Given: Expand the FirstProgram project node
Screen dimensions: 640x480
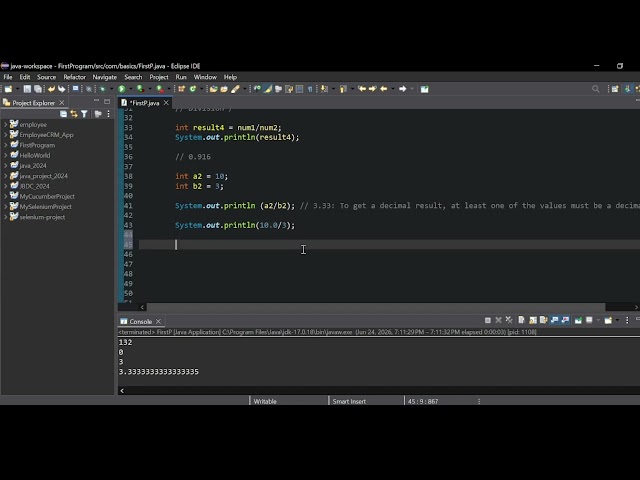Looking at the screenshot, I should click(6, 145).
